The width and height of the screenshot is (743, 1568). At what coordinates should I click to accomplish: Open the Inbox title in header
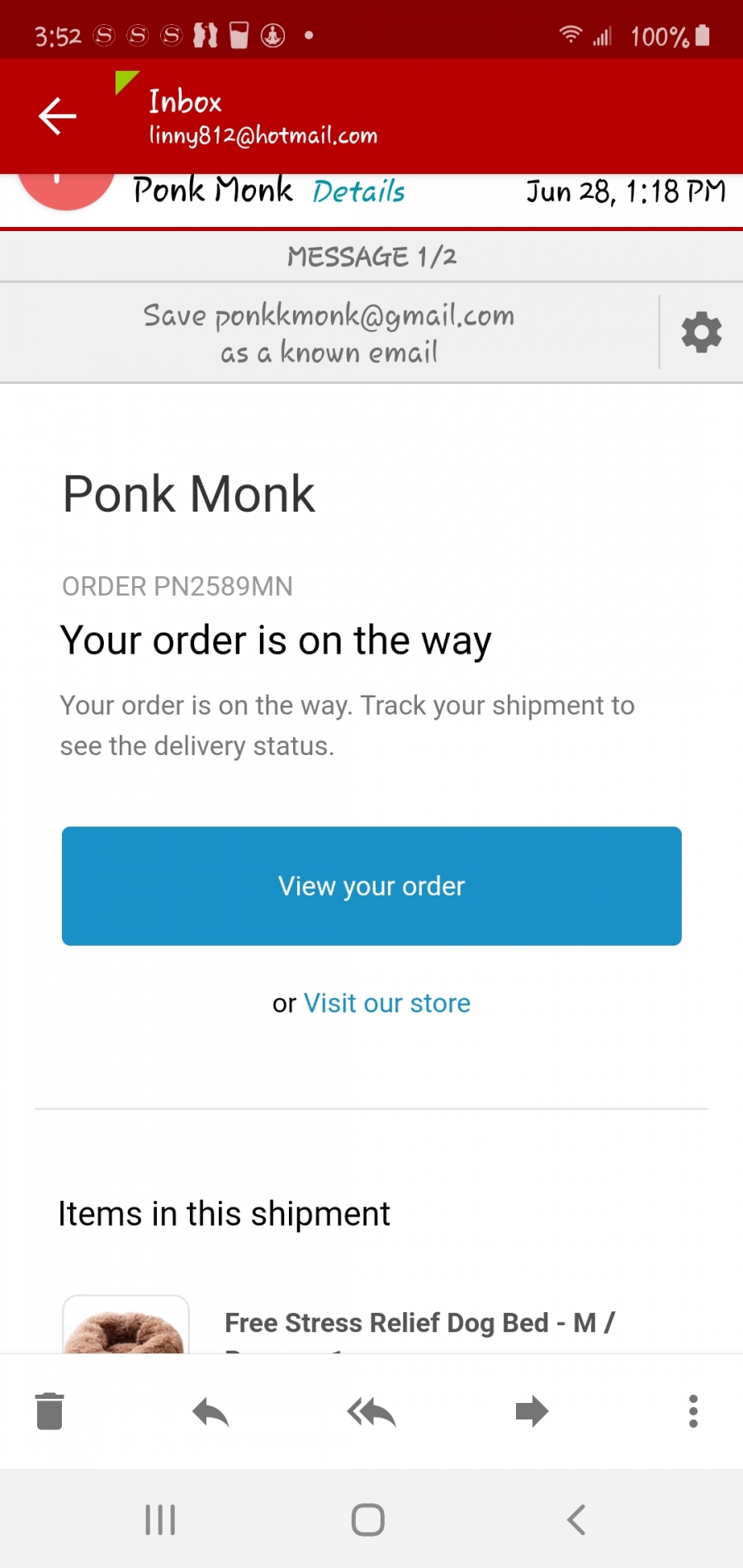[186, 102]
